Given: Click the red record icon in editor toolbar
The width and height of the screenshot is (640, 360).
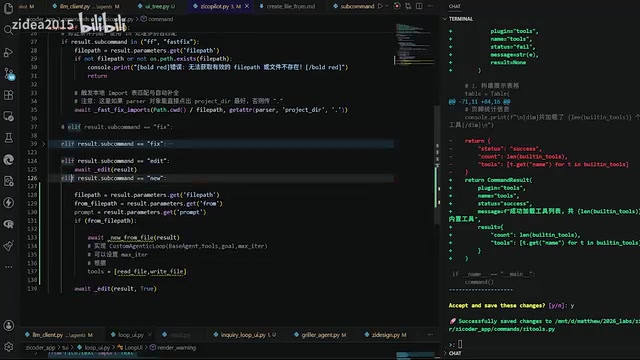Looking at the screenshot, I should click(397, 6).
